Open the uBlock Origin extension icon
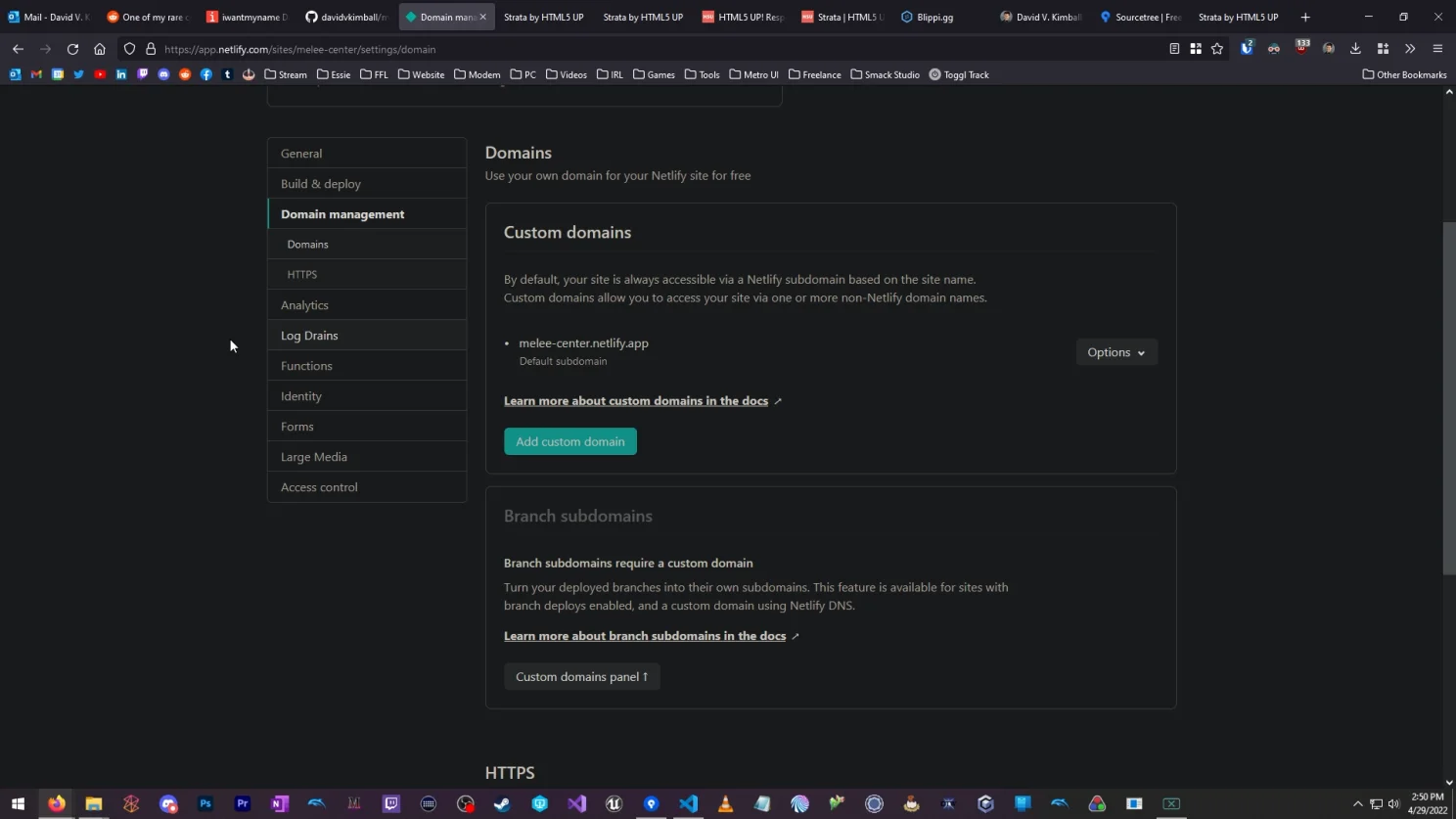The height and width of the screenshot is (819, 1456). pos(1301,48)
